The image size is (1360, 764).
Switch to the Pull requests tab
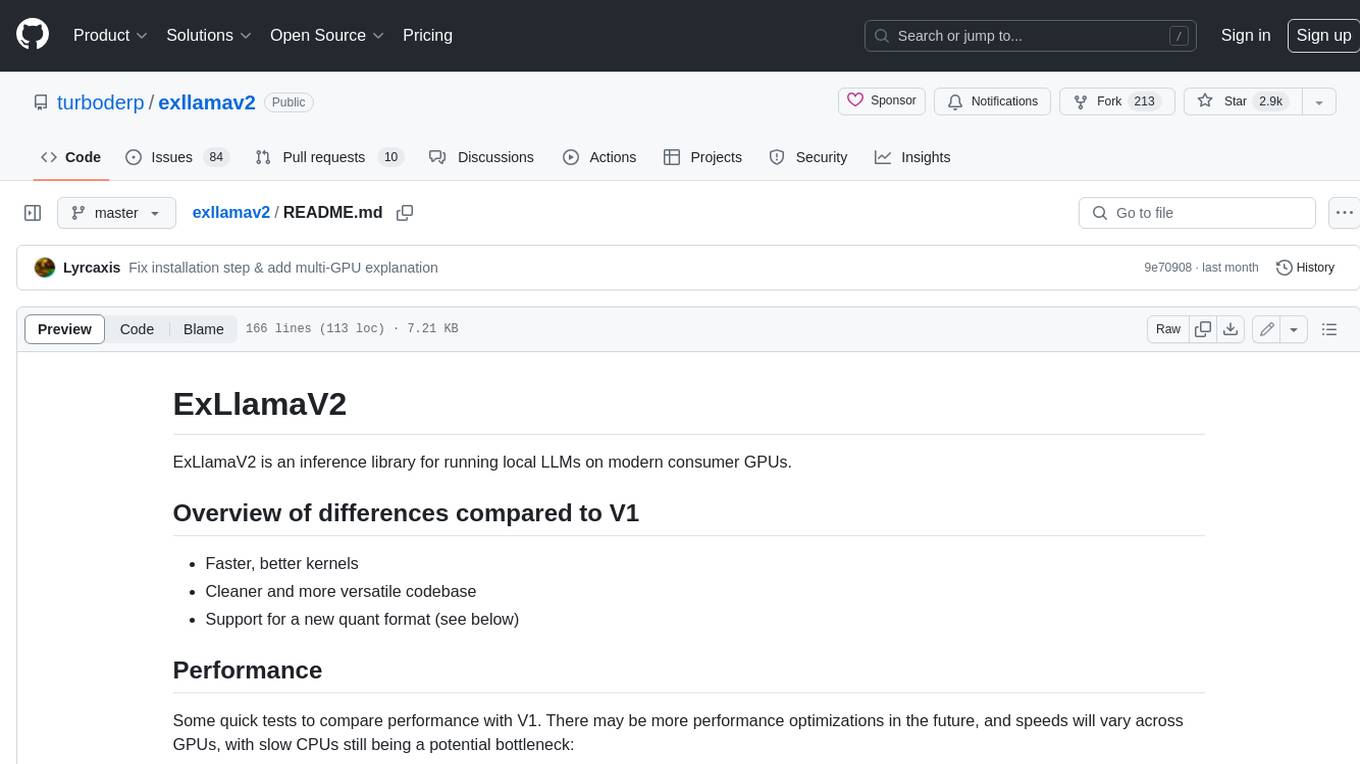(x=329, y=157)
